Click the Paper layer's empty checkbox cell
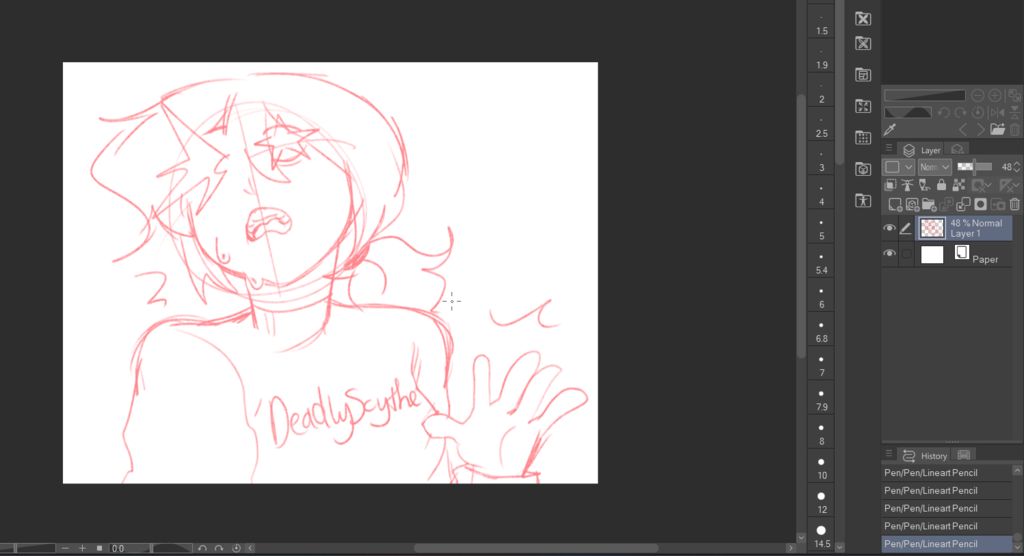Image resolution: width=1024 pixels, height=556 pixels. 906,253
